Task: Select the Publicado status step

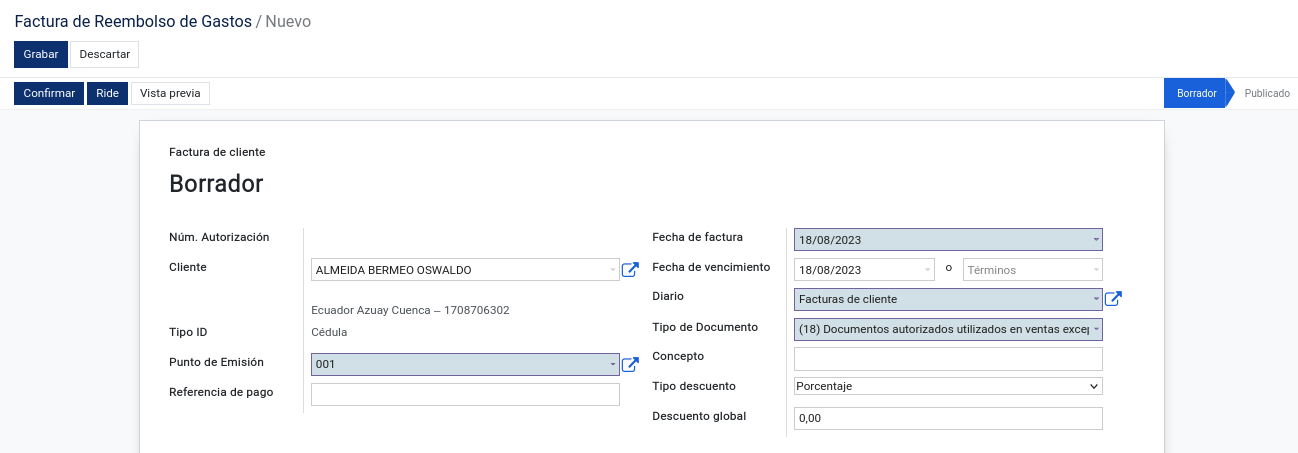Action: pos(1266,93)
